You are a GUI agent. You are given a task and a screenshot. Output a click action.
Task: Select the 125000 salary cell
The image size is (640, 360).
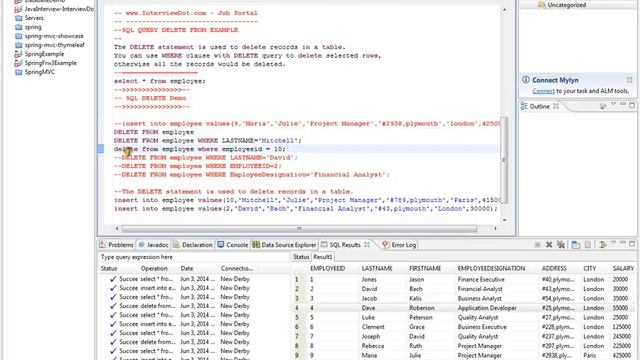[622, 327]
